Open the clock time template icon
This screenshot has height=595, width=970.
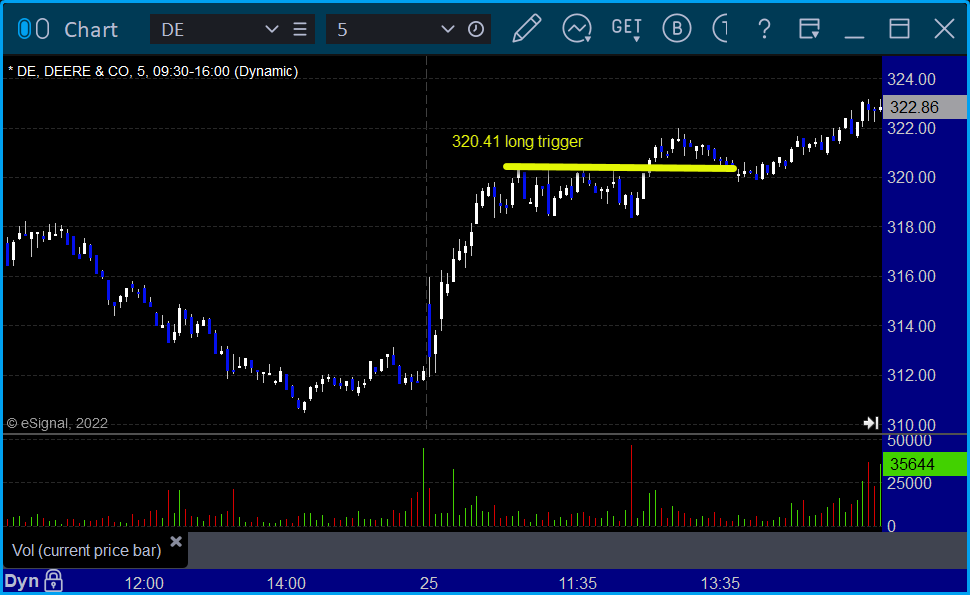[x=476, y=29]
